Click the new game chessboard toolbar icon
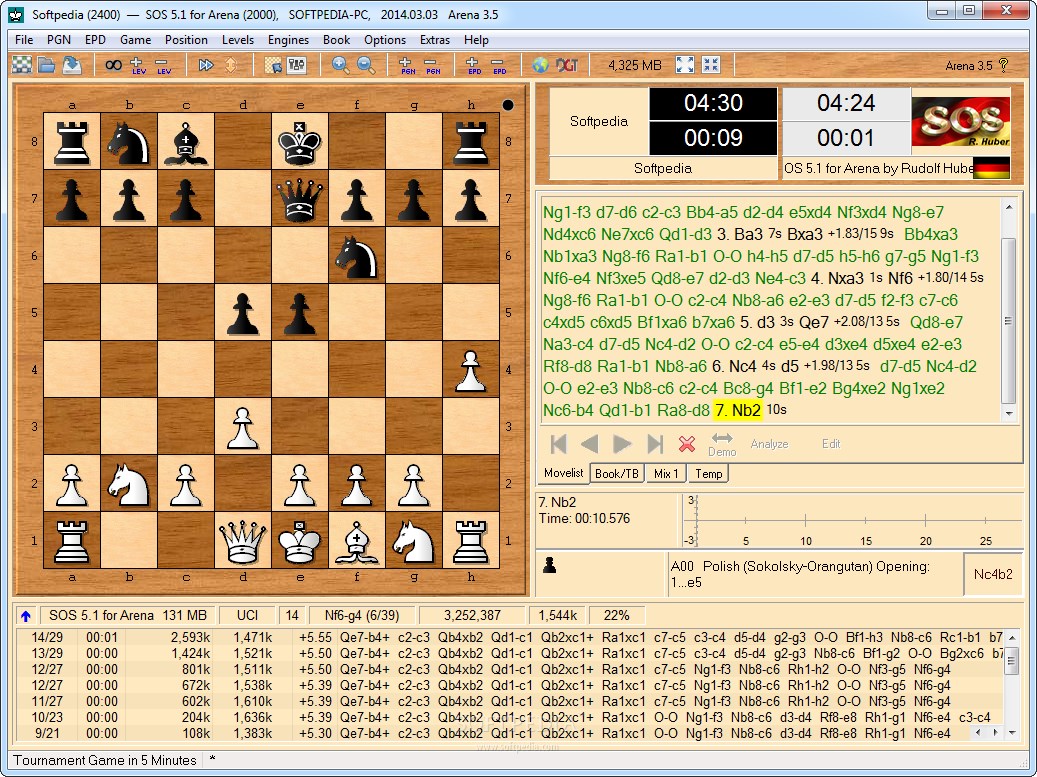 [x=22, y=65]
